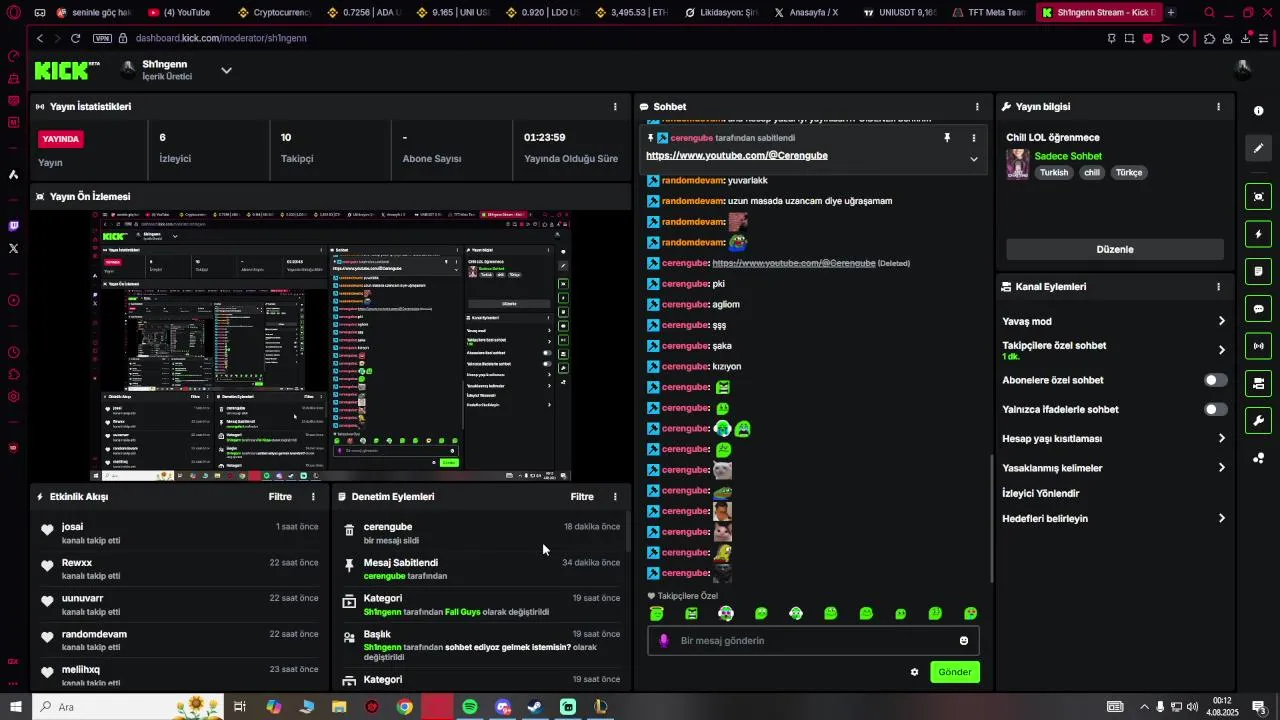Open Denetim Eylemleri panel options menu

[615, 496]
